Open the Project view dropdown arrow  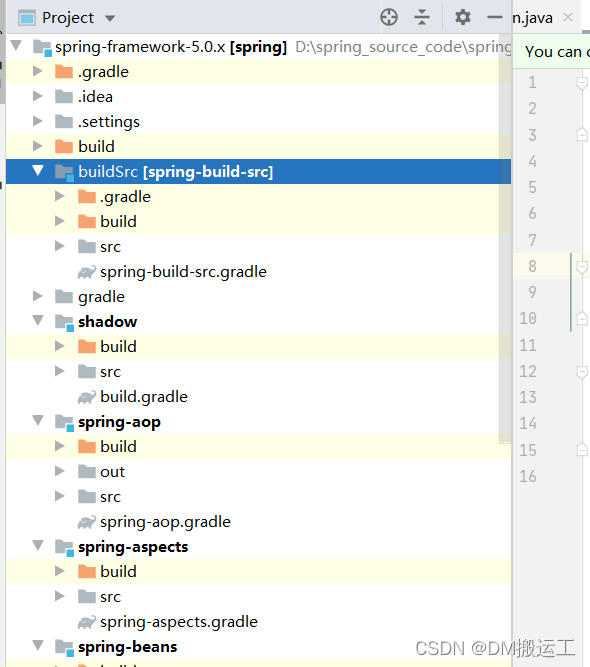110,18
